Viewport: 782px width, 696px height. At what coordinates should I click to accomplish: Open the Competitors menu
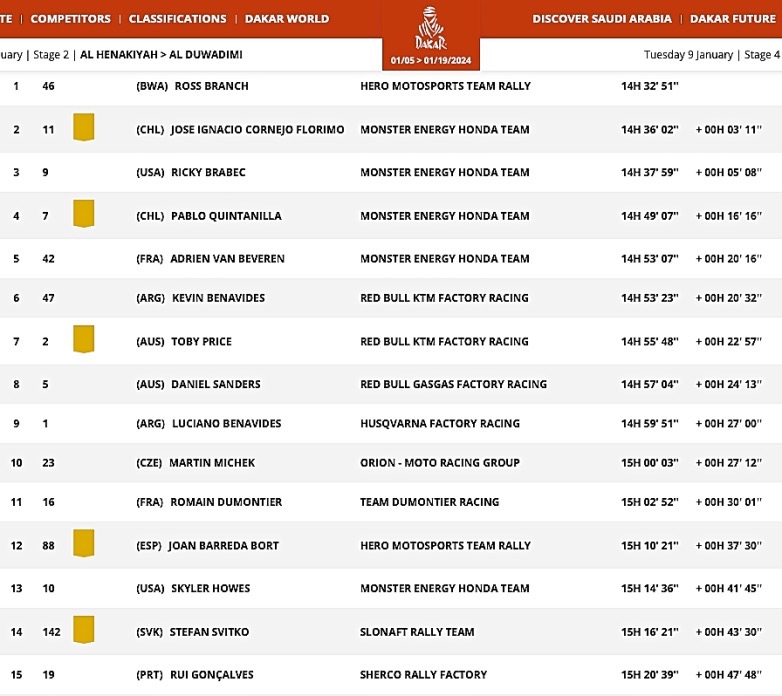point(70,19)
